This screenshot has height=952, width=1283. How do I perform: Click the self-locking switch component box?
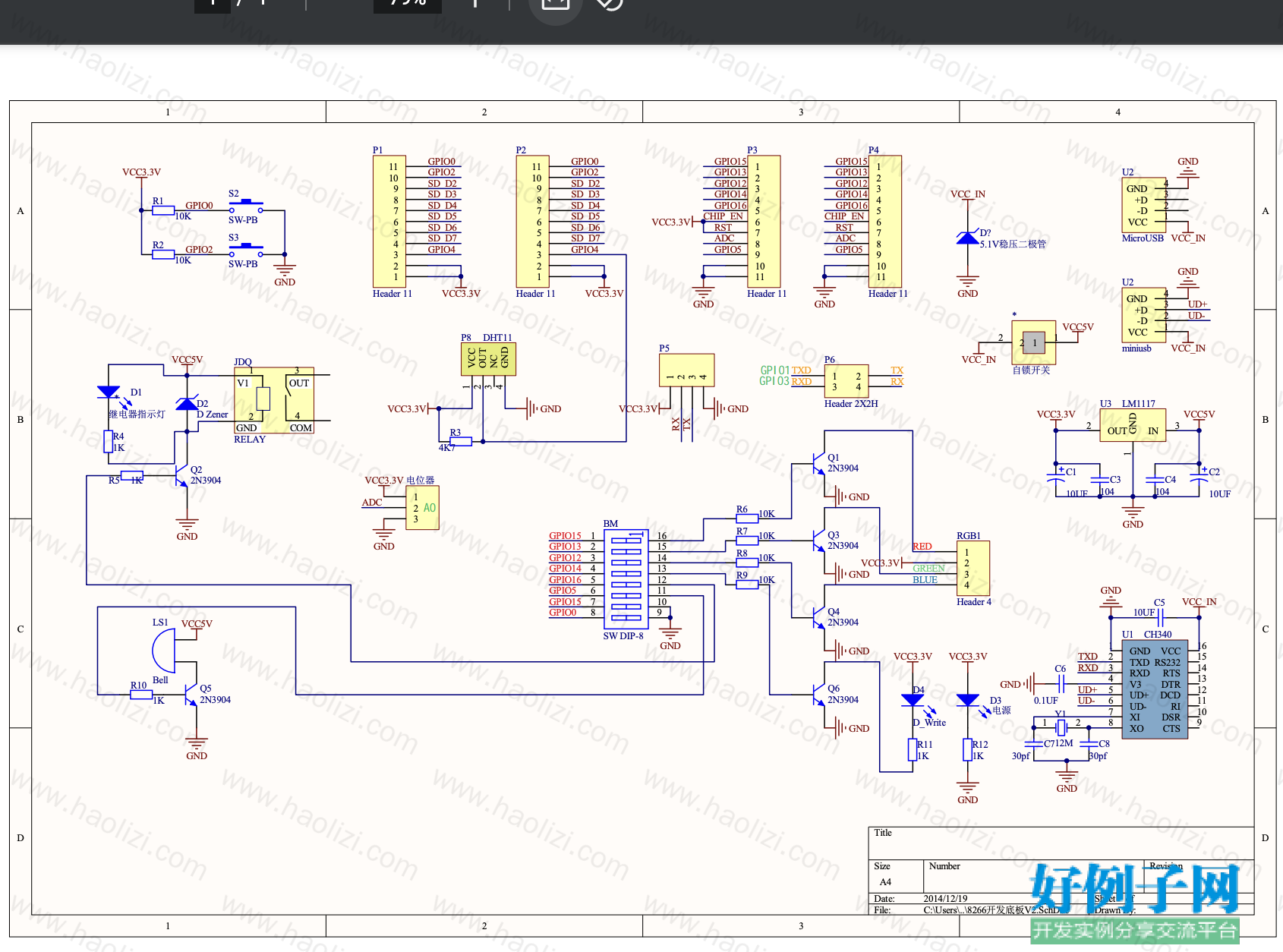point(1034,342)
